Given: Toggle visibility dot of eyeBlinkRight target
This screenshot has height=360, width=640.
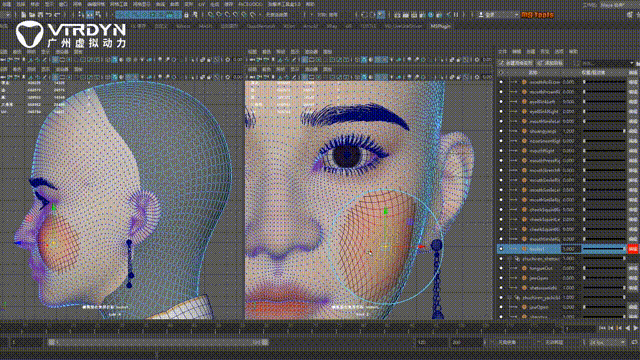Looking at the screenshot, I should (501, 111).
